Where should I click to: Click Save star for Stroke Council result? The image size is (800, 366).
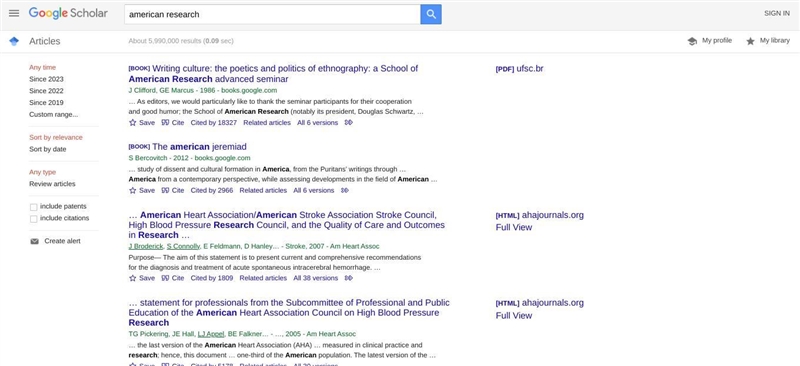pyautogui.click(x=133, y=278)
